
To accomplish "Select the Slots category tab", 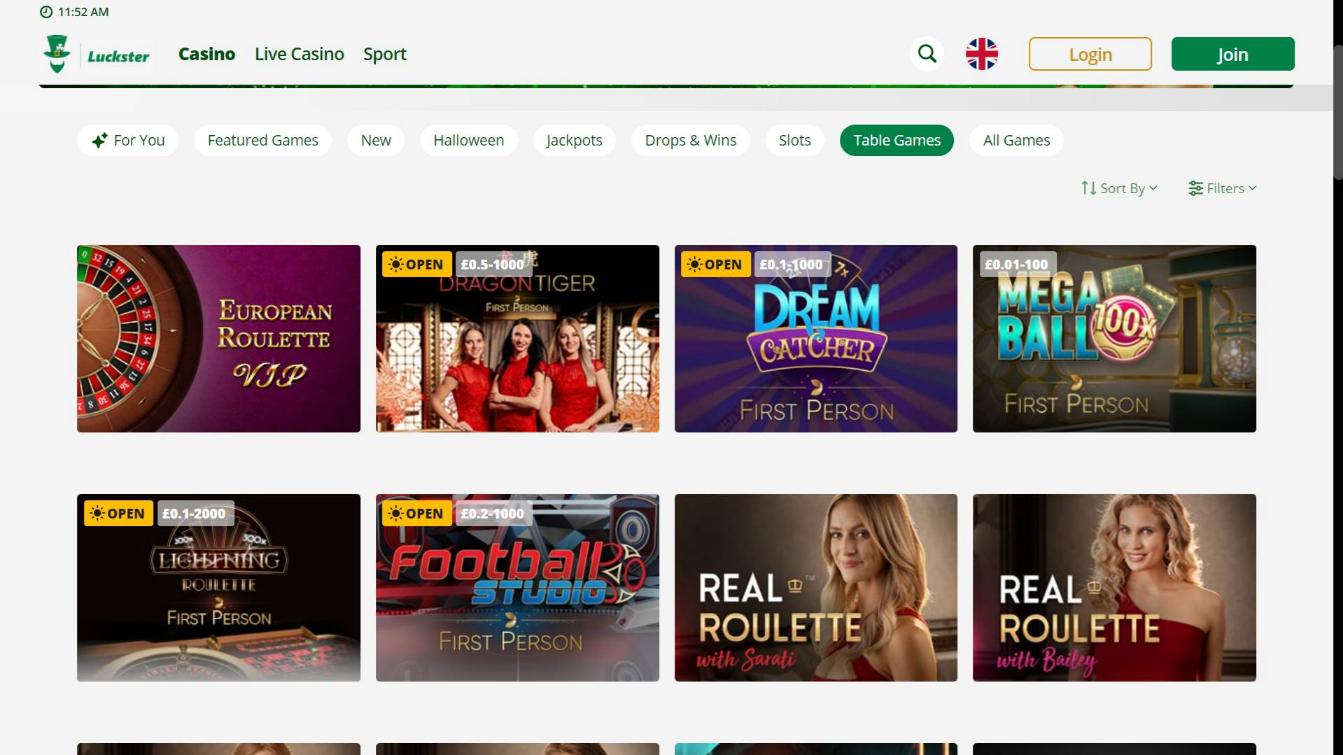I will [x=794, y=140].
